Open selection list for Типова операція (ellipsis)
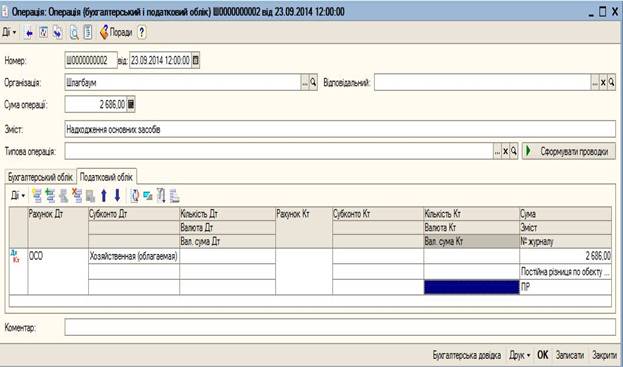The width and height of the screenshot is (623, 367). [x=497, y=151]
